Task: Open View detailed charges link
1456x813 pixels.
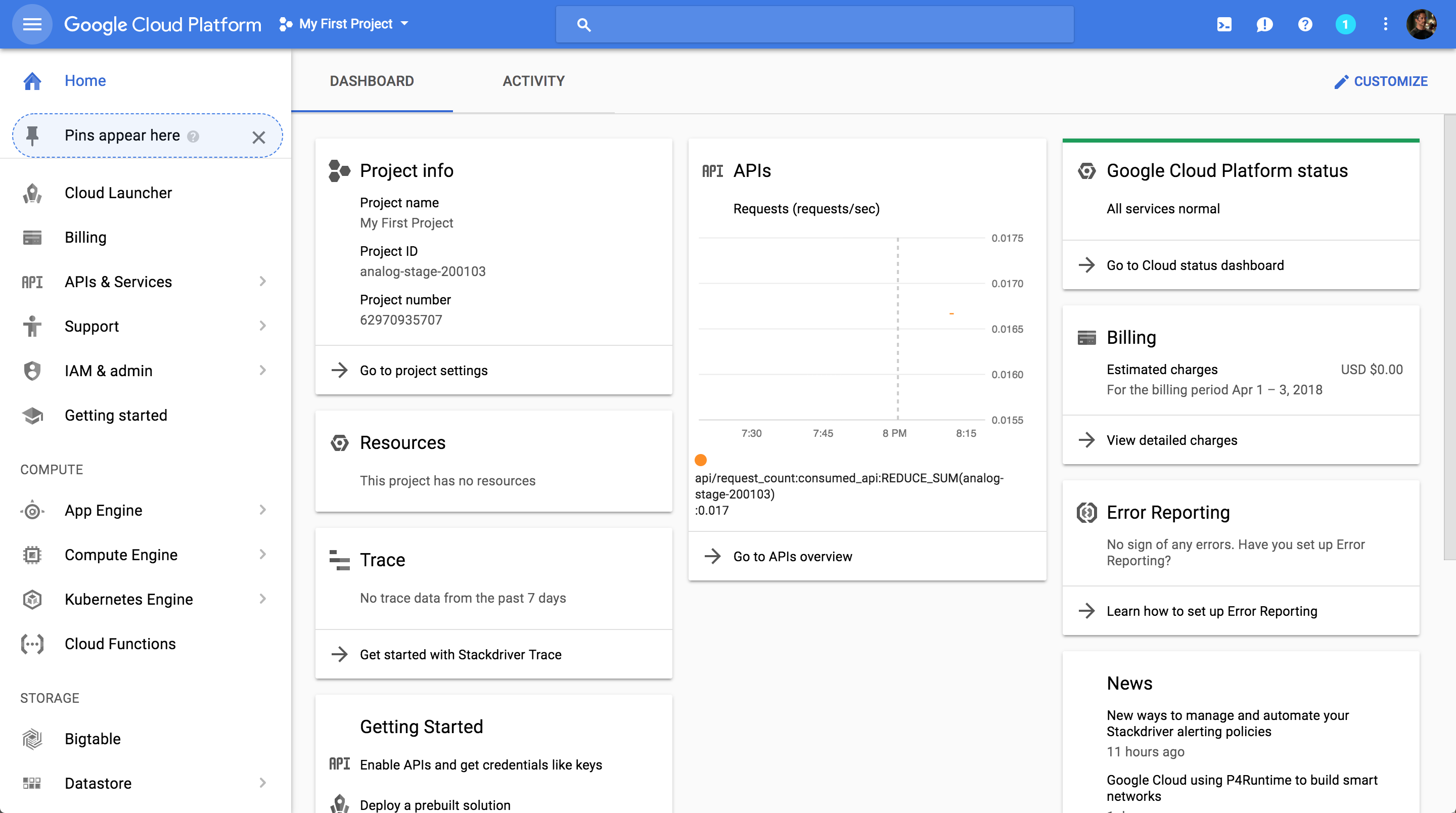Action: click(x=1171, y=440)
